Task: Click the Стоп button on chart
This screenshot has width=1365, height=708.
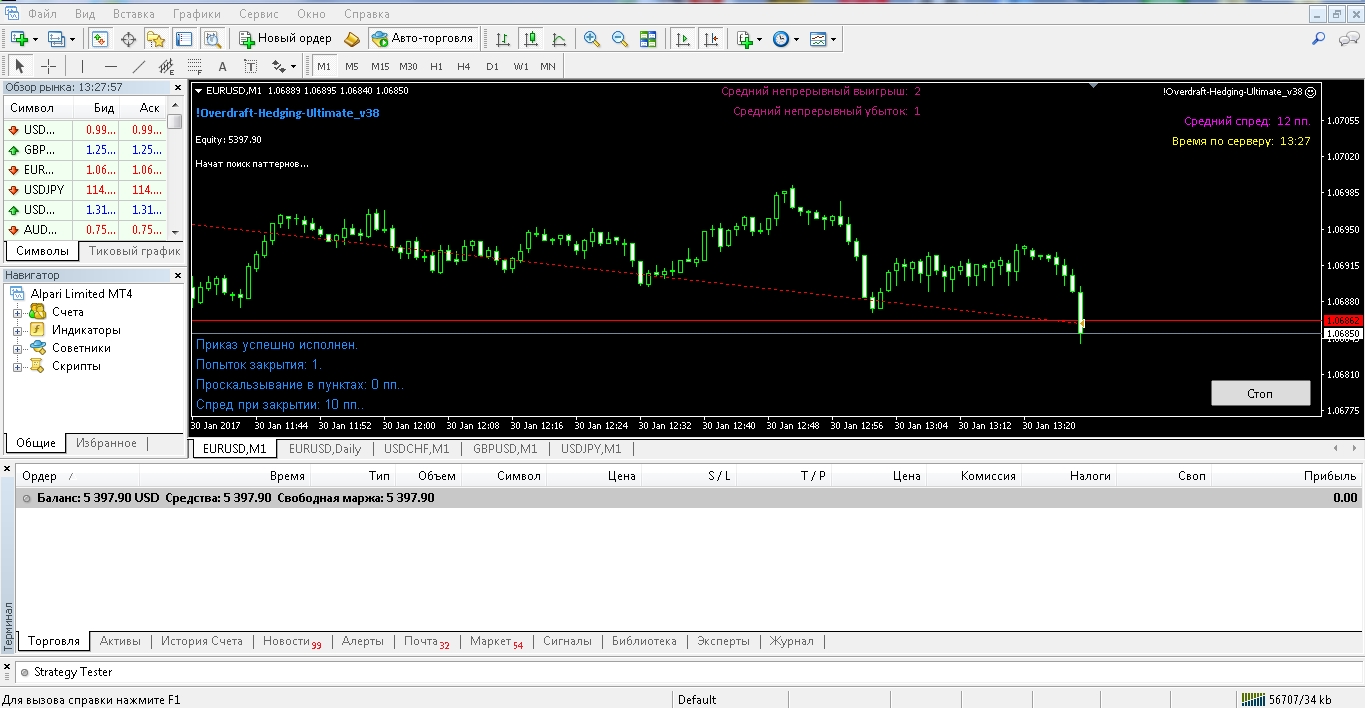Action: click(1260, 393)
